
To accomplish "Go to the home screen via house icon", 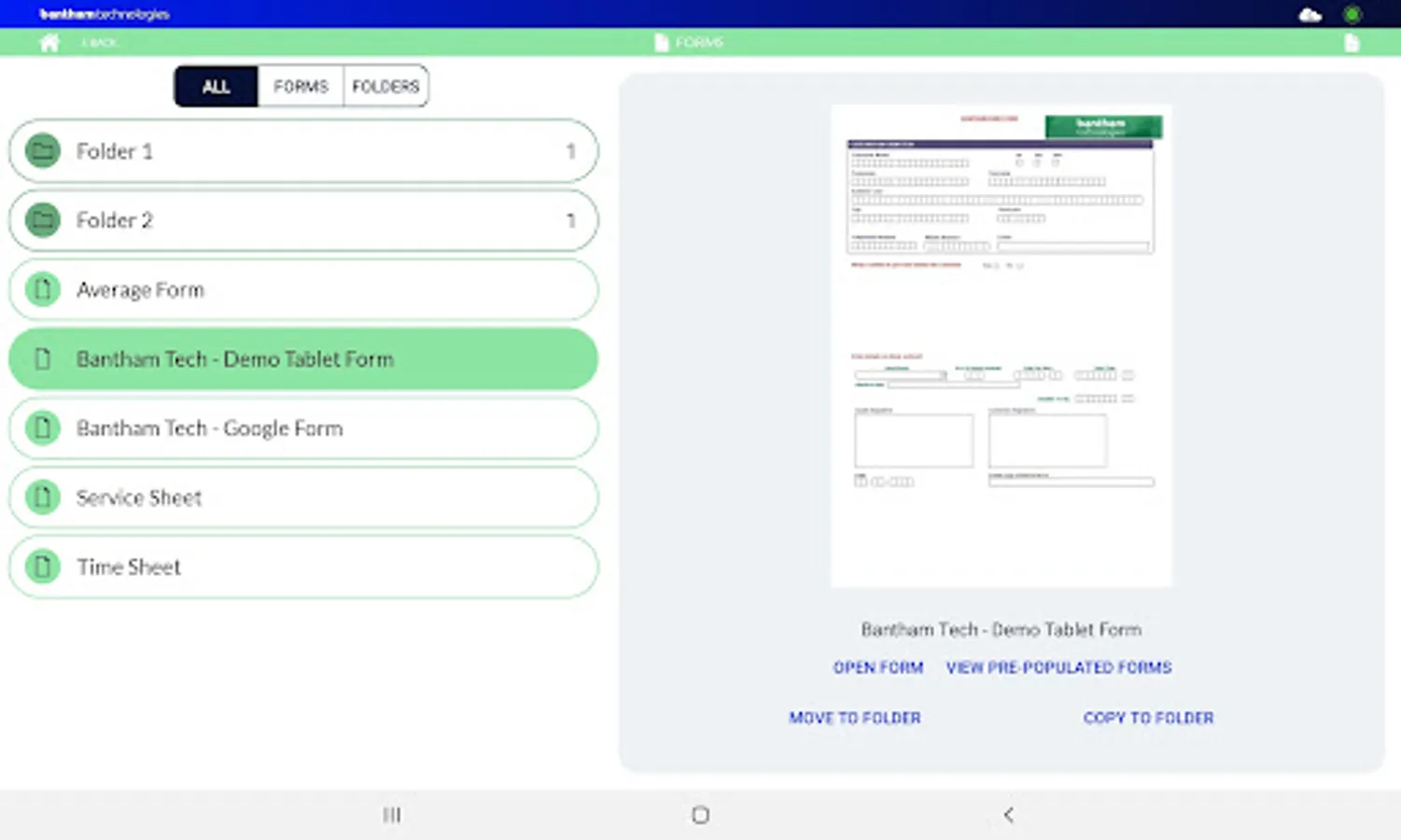I will 49,42.
